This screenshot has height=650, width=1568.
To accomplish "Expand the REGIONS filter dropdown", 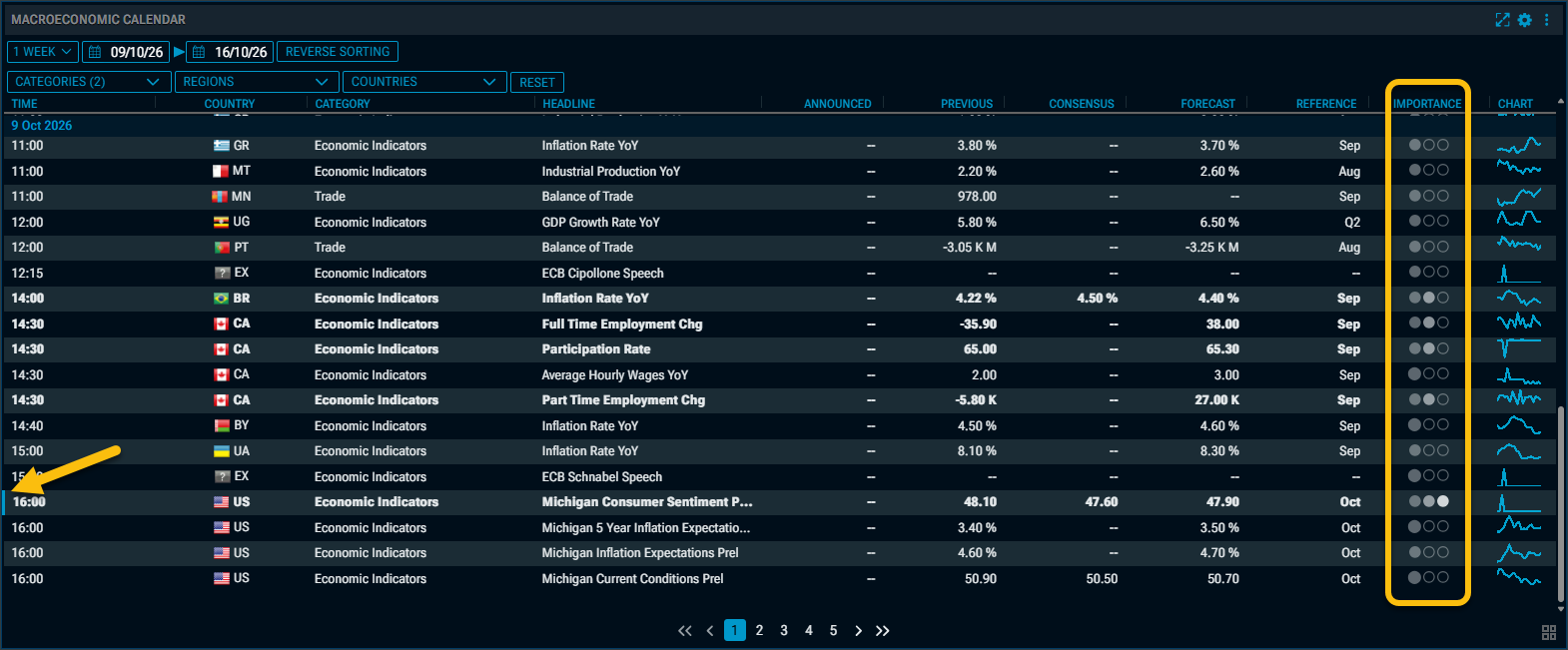I will pyautogui.click(x=257, y=82).
